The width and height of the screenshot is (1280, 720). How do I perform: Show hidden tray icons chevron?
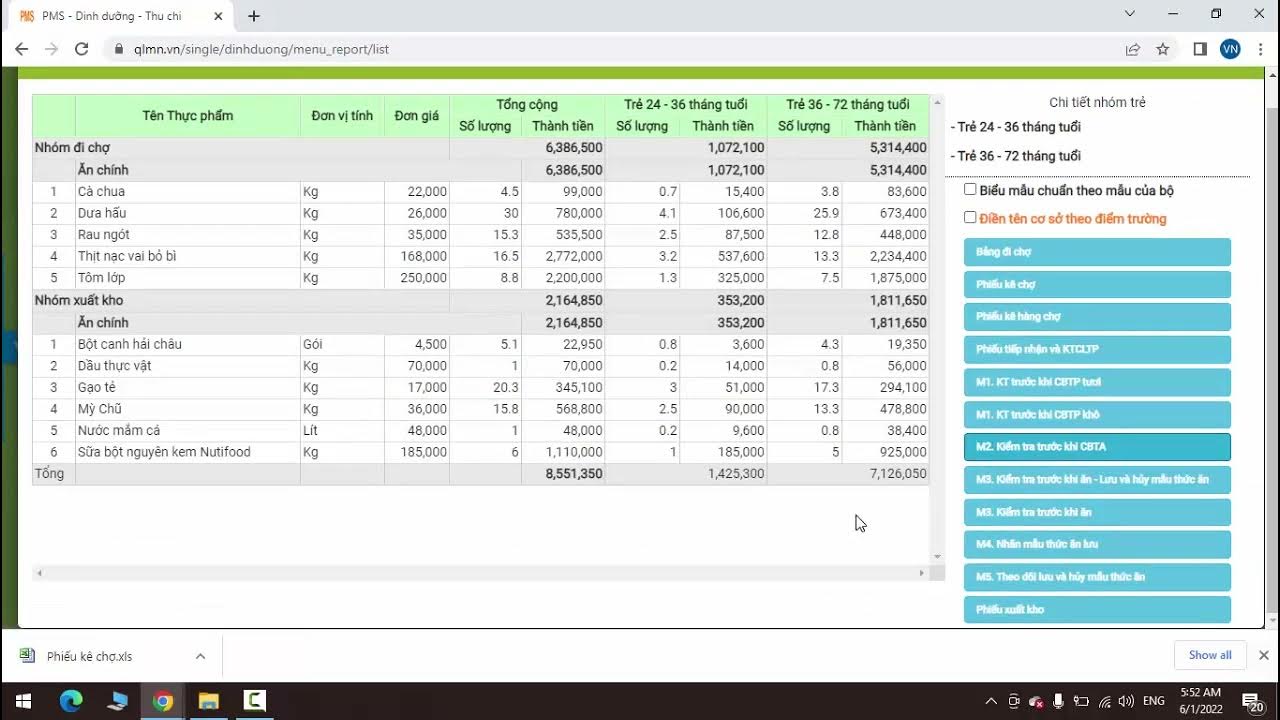click(991, 701)
